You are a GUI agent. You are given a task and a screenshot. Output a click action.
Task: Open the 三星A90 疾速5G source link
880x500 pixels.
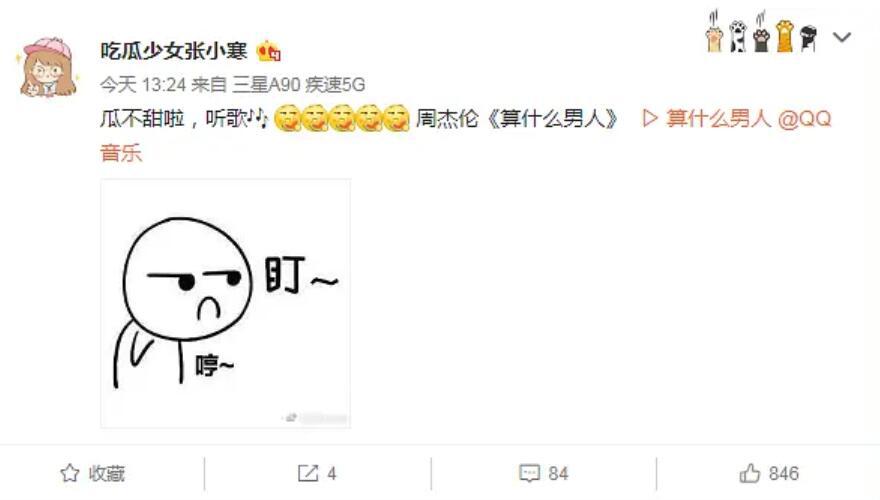[x=299, y=85]
